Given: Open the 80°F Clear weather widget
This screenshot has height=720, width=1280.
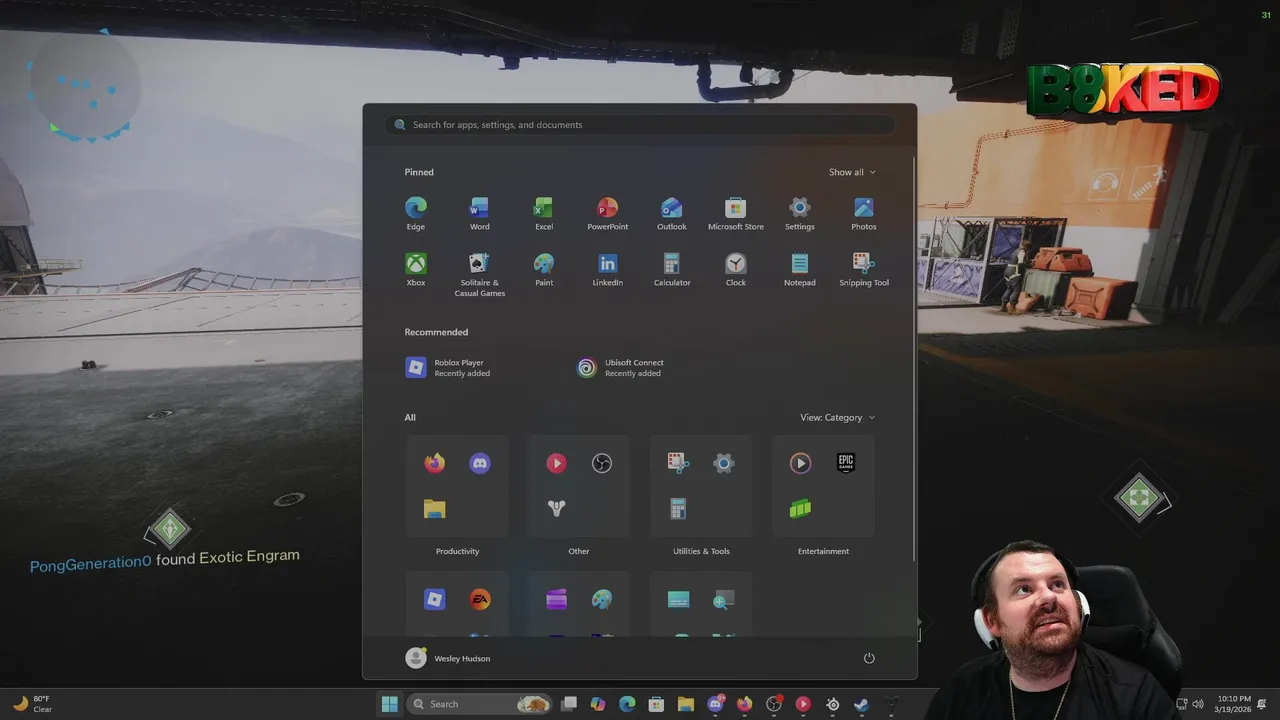Looking at the screenshot, I should coord(32,704).
